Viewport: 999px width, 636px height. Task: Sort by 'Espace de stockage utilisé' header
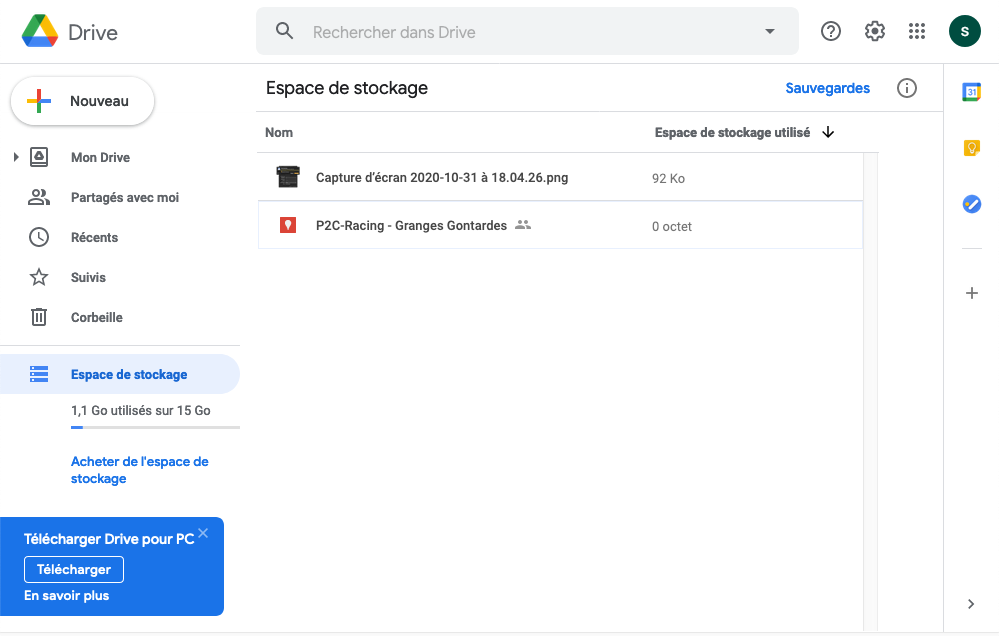tap(733, 133)
